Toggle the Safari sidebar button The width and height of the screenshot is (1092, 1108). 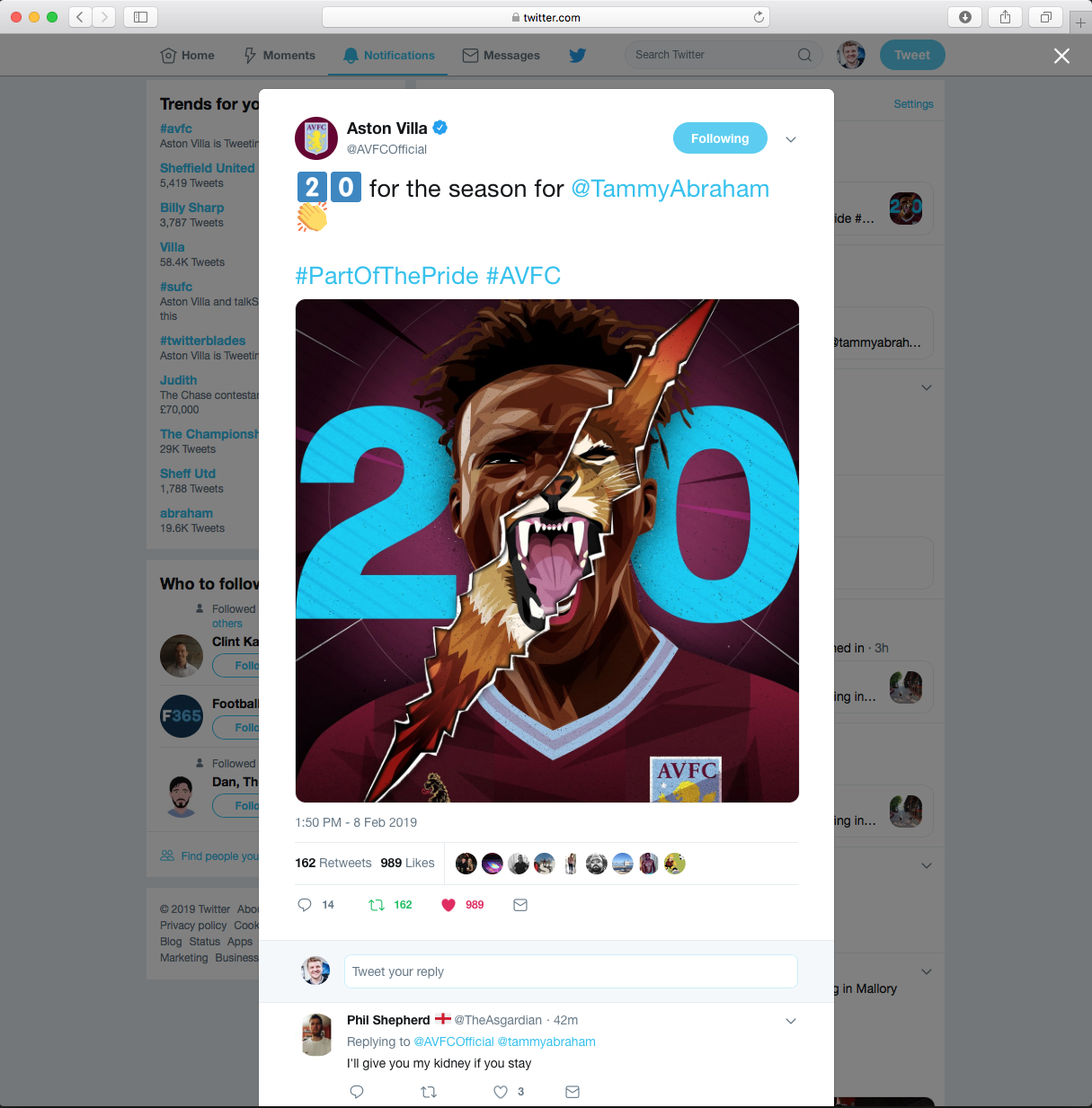click(x=140, y=17)
